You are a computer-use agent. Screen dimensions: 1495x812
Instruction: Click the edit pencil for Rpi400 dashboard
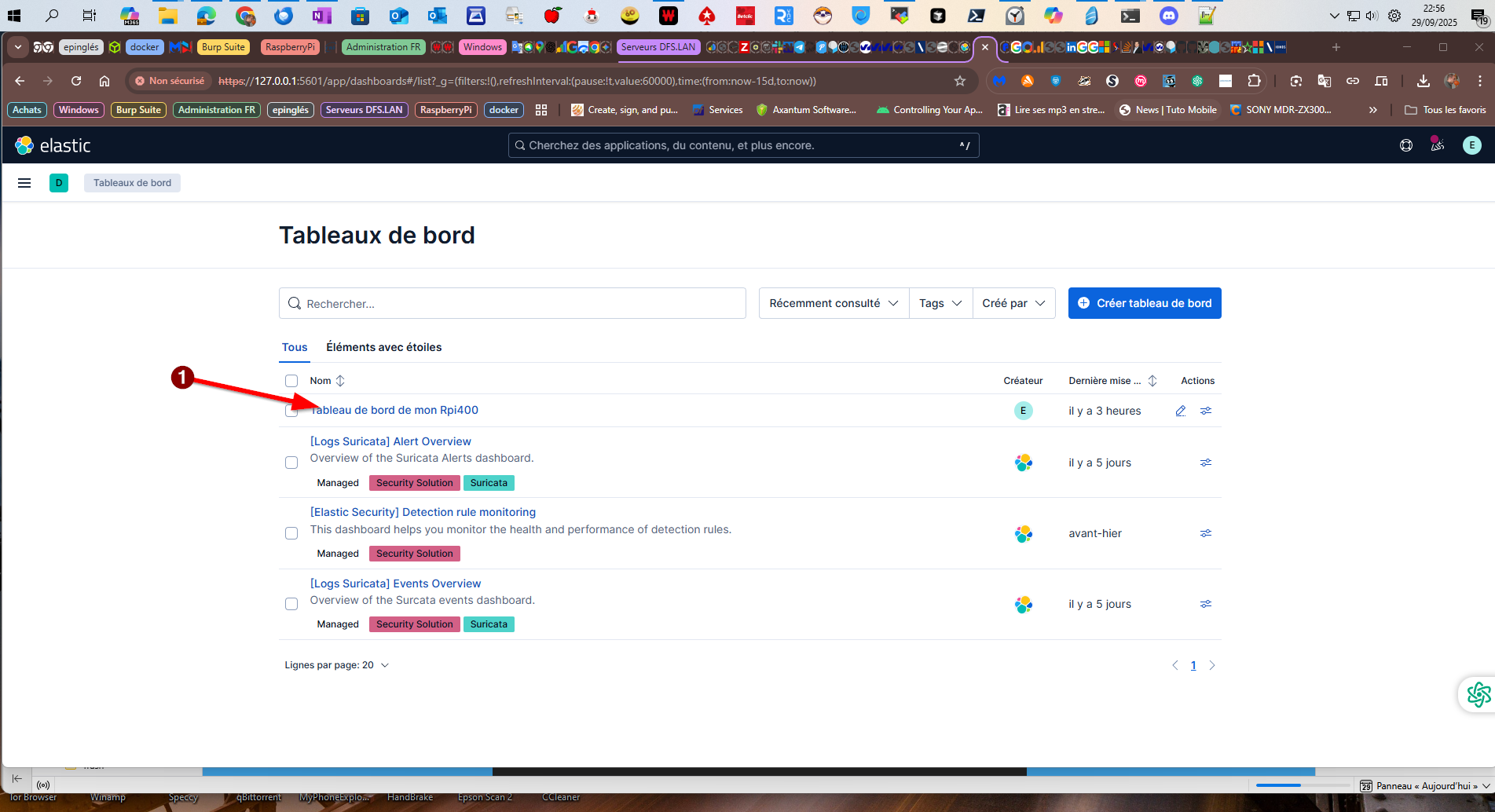click(1180, 411)
